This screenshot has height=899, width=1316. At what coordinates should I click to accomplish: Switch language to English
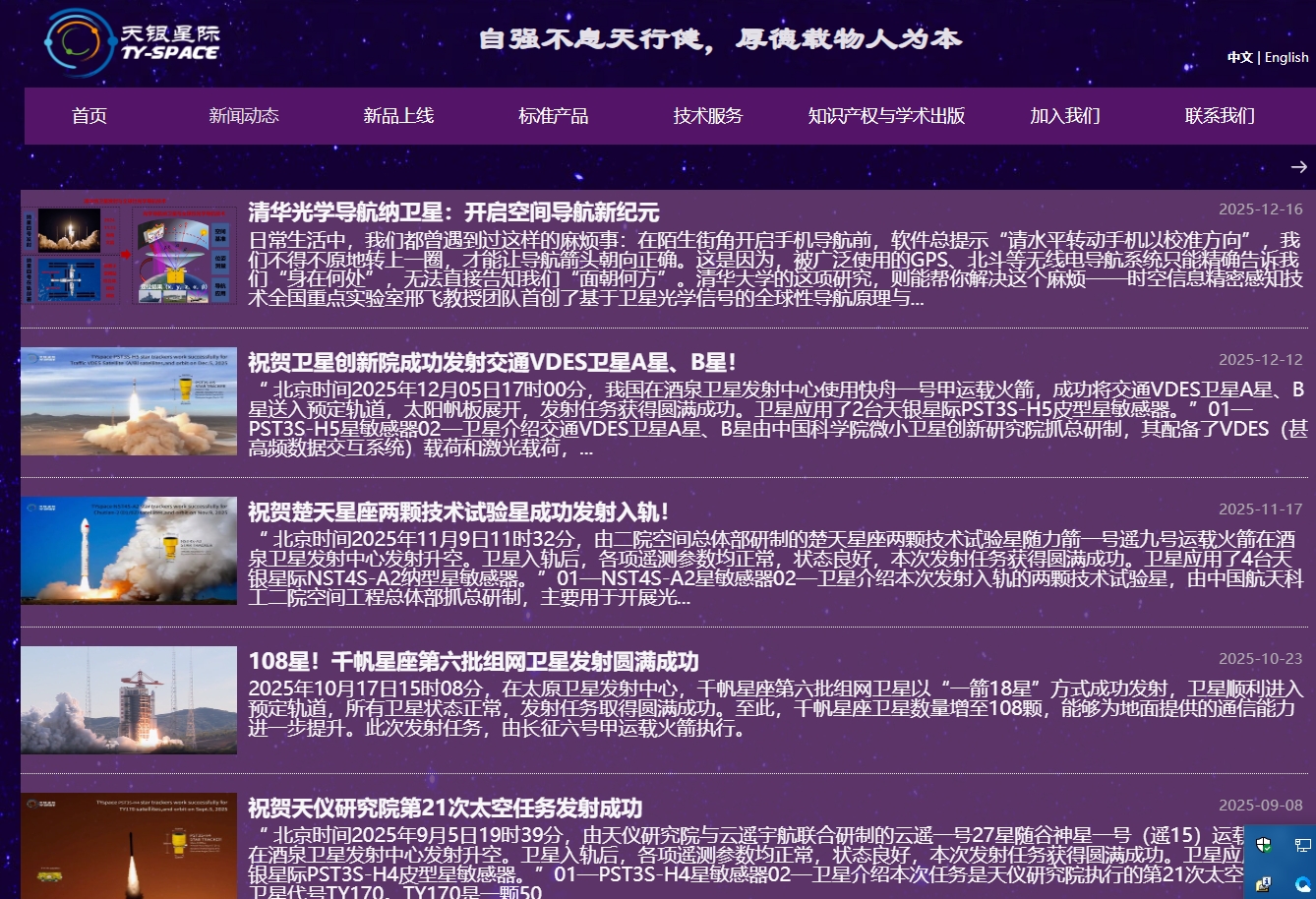(x=1286, y=57)
